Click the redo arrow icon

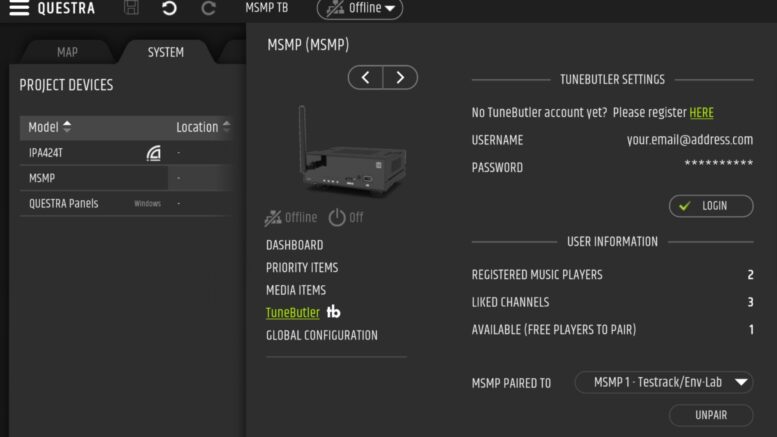208,9
